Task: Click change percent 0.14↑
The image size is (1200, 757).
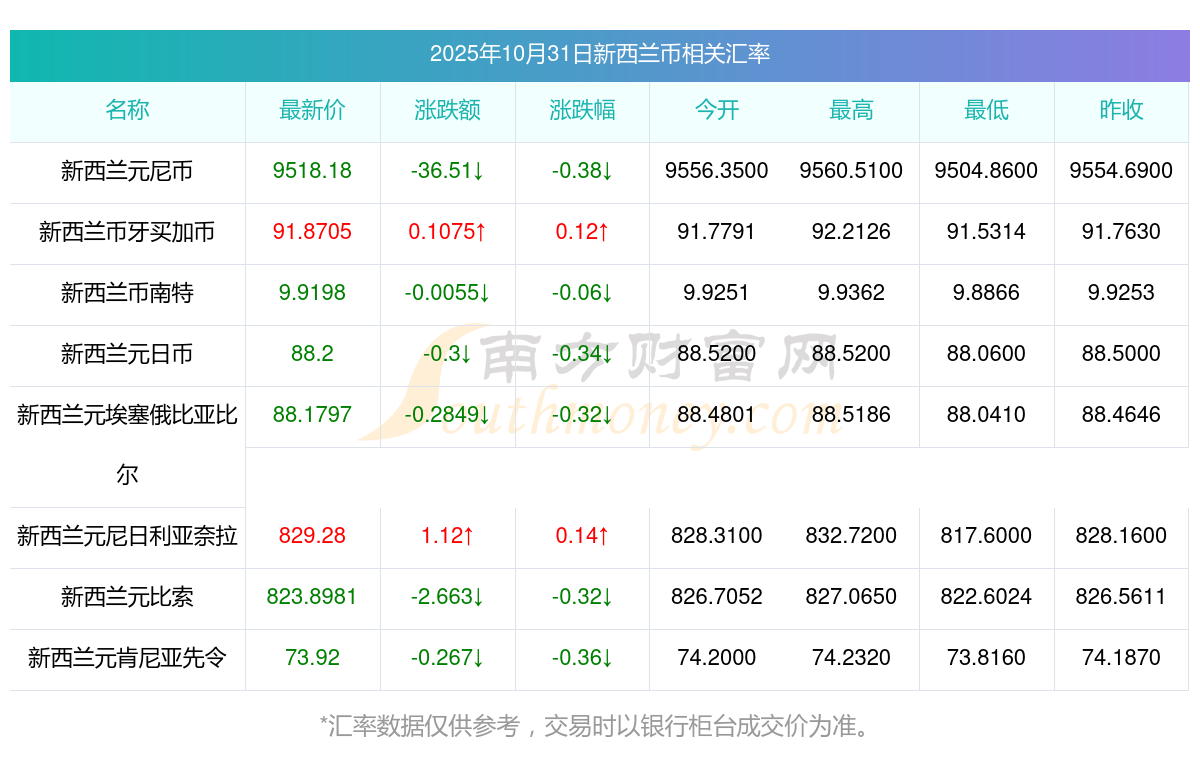Action: tap(582, 536)
